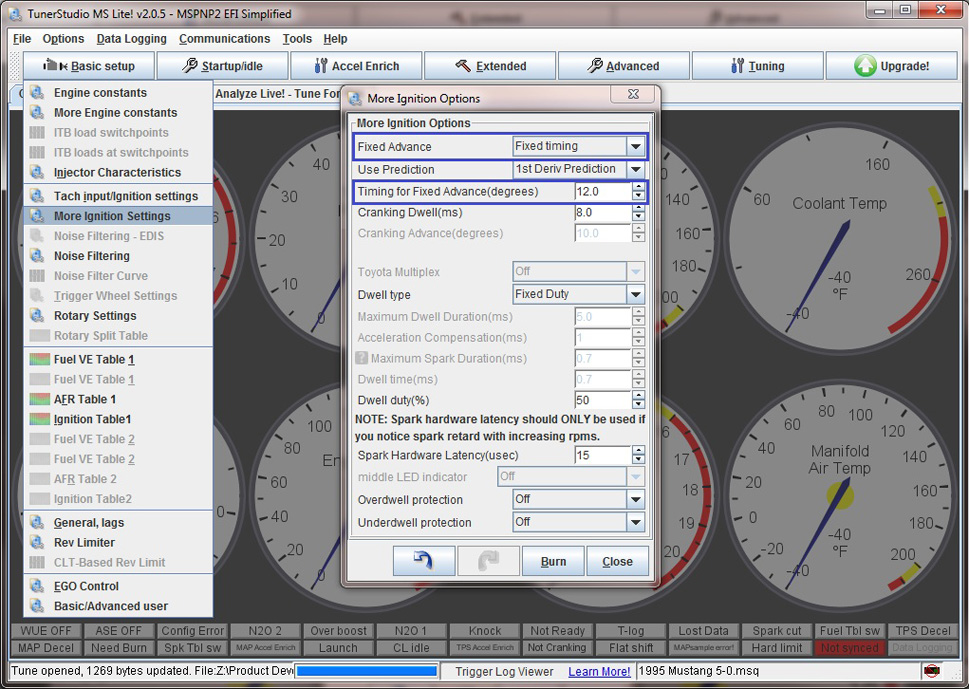
Task: Open the Dwell type dropdown
Action: click(635, 295)
